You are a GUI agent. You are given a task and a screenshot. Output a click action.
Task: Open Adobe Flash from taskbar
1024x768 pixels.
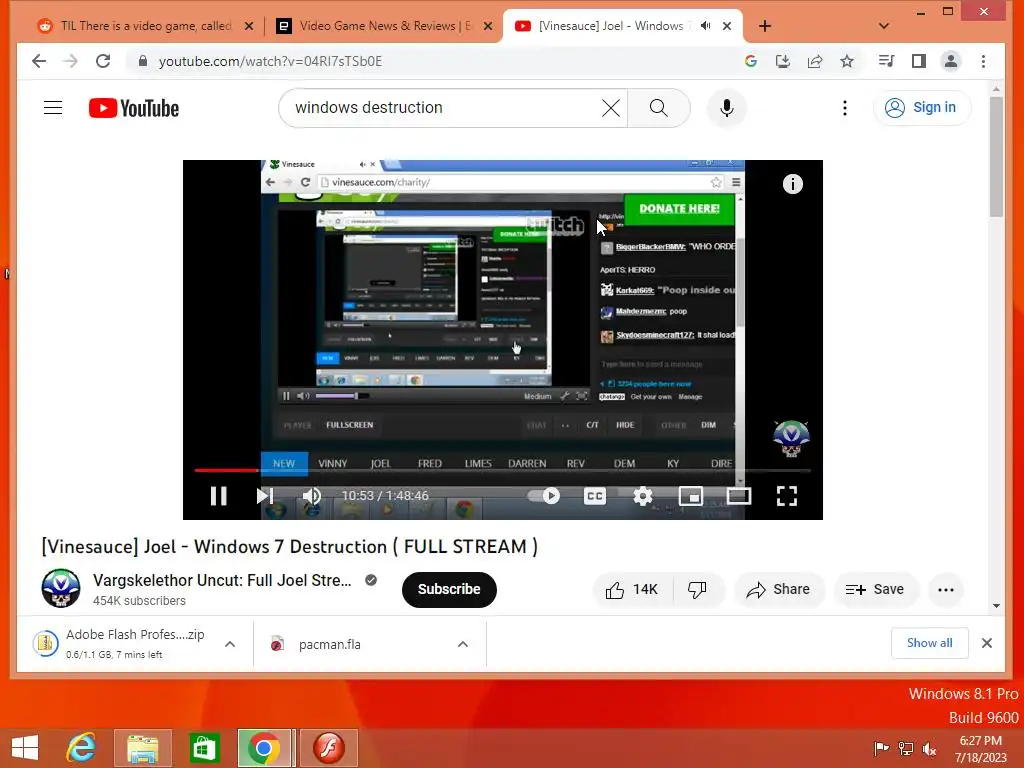coord(328,747)
